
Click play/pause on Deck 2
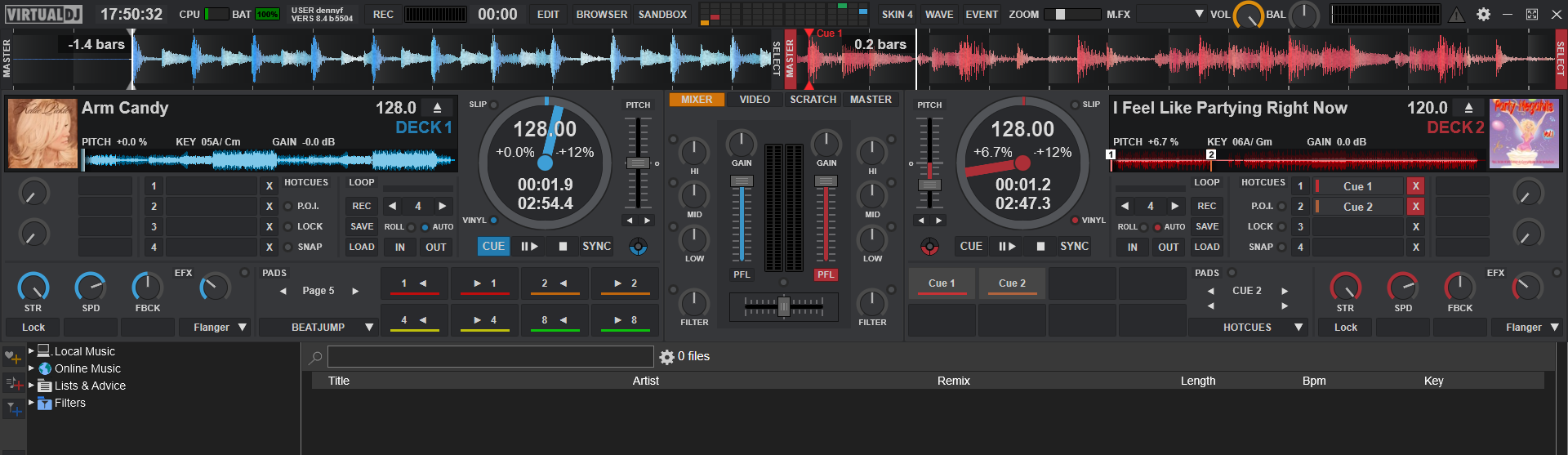click(1007, 246)
